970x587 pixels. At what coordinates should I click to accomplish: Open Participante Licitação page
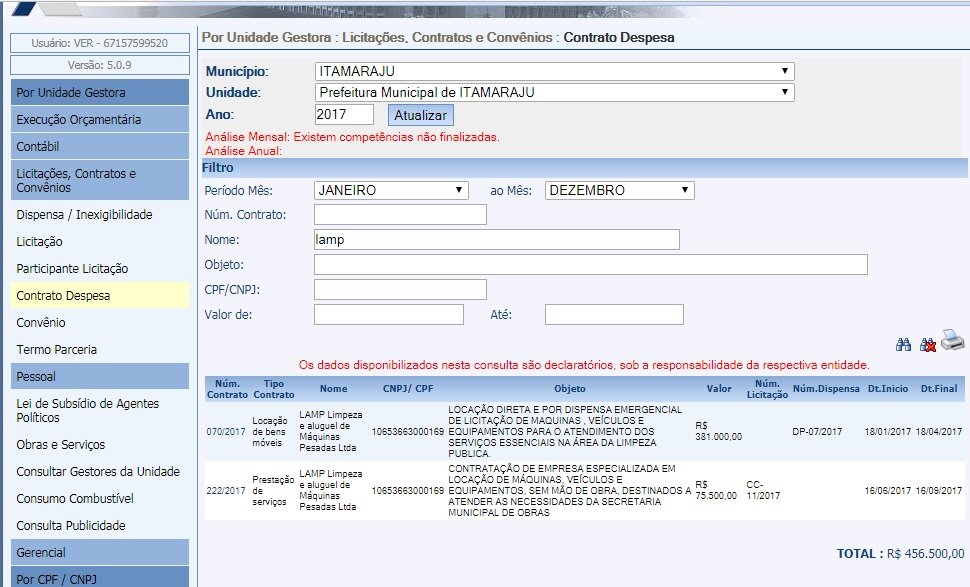[x=72, y=269]
